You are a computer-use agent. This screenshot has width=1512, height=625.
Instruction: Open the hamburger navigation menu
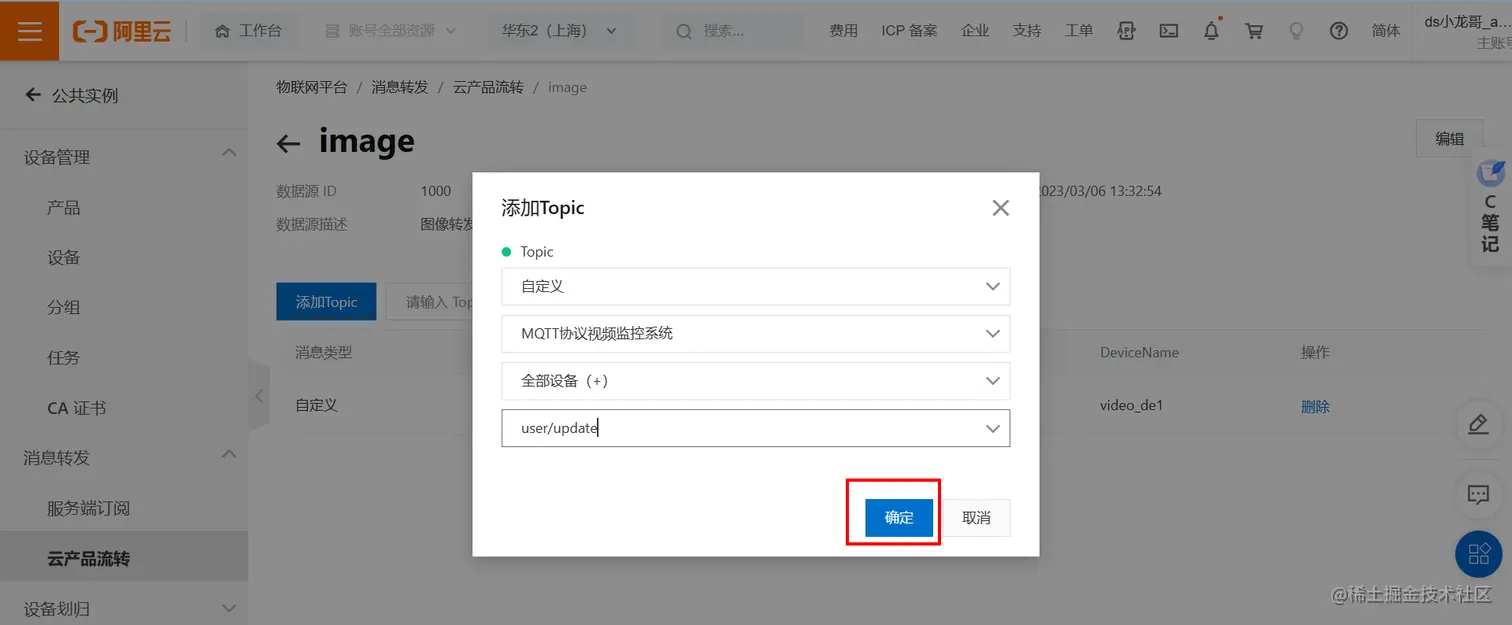point(30,31)
